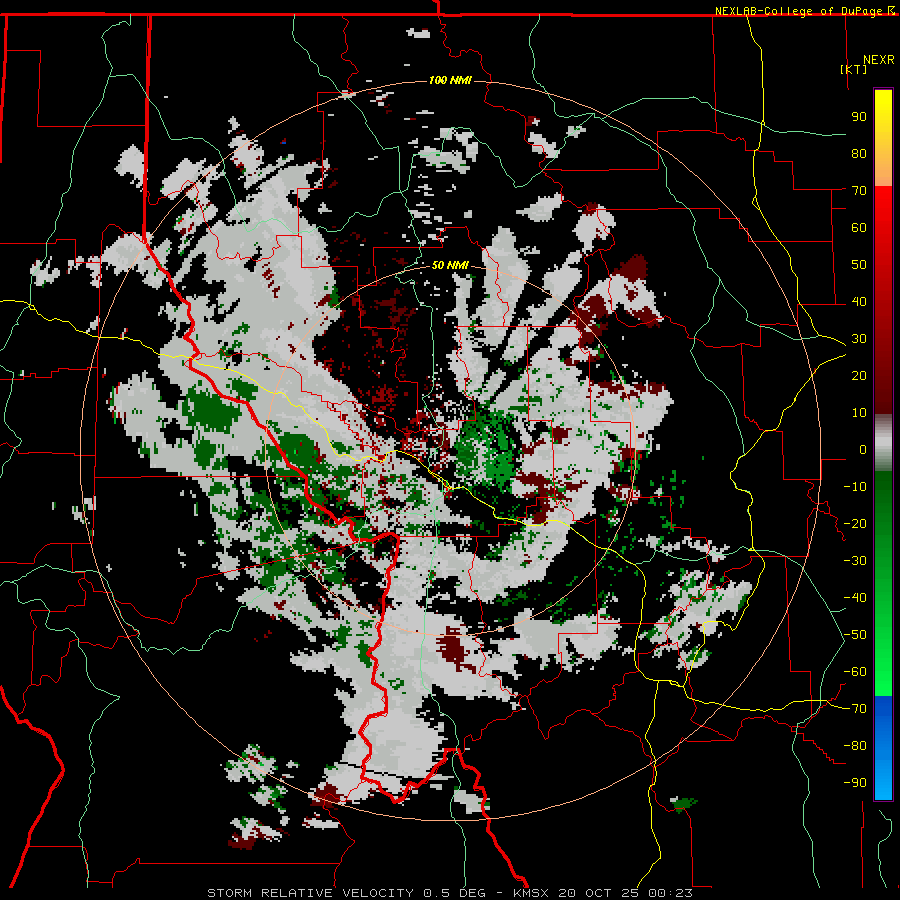The image size is (900, 900).
Task: Click the -50 knot scale value
Action: point(855,635)
